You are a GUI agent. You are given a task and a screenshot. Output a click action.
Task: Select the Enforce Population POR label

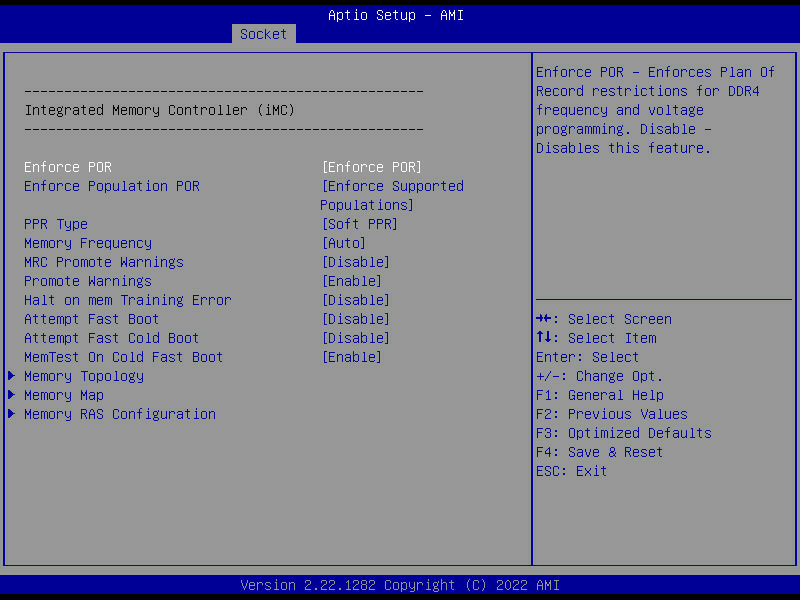click(112, 186)
